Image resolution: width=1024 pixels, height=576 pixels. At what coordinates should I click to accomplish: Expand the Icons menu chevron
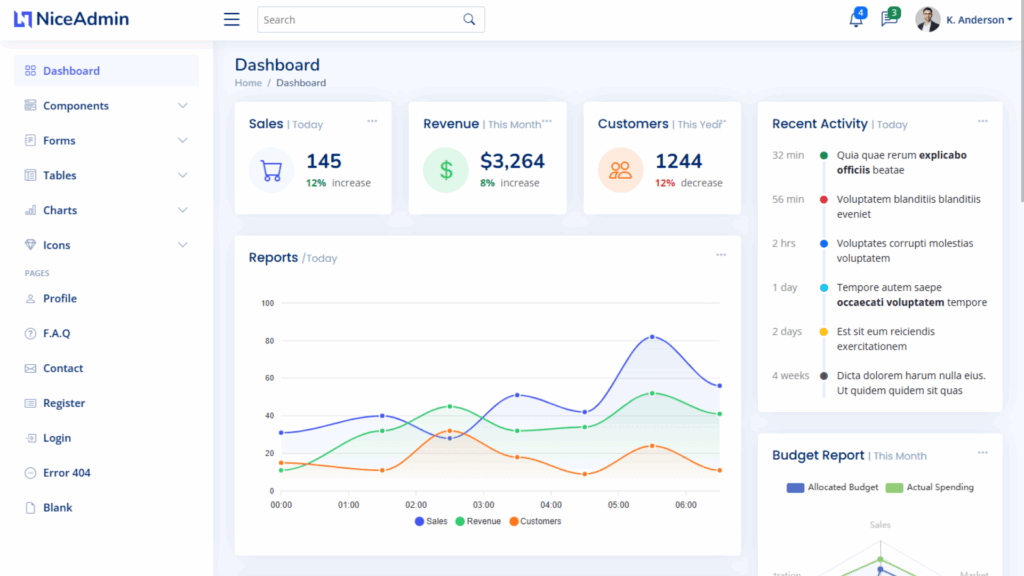(183, 245)
